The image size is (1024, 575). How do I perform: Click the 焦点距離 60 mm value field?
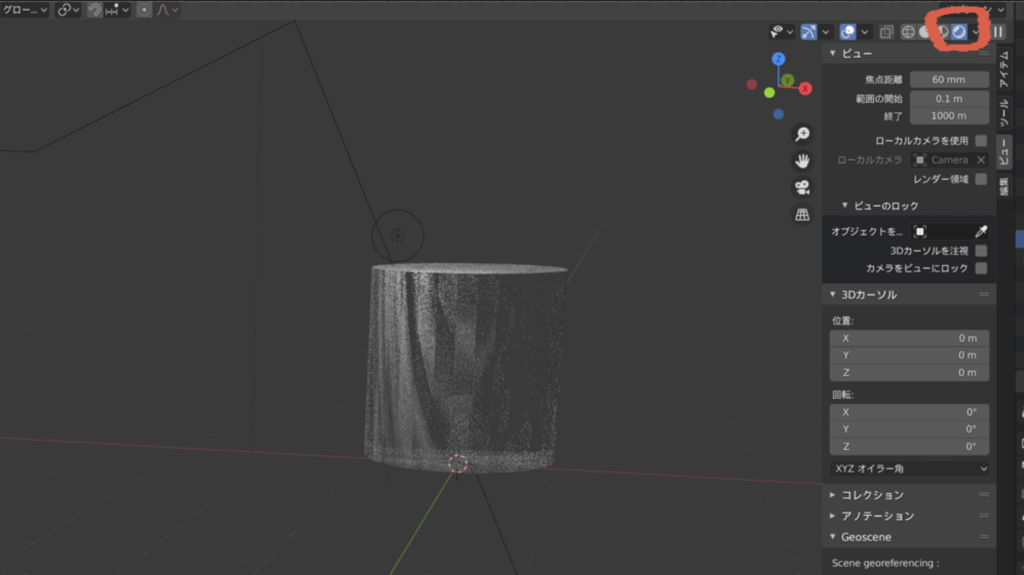tap(949, 79)
